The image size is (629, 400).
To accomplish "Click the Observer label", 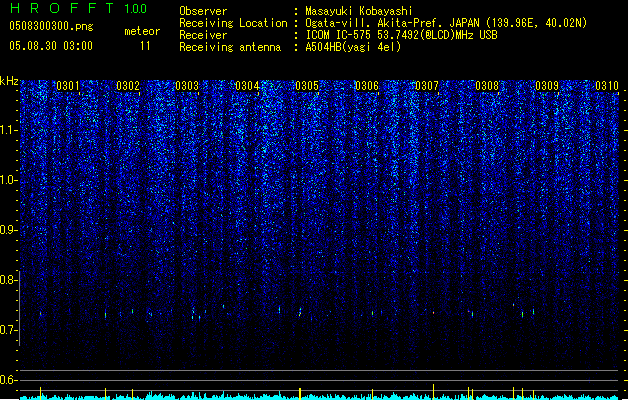I will [x=203, y=11].
